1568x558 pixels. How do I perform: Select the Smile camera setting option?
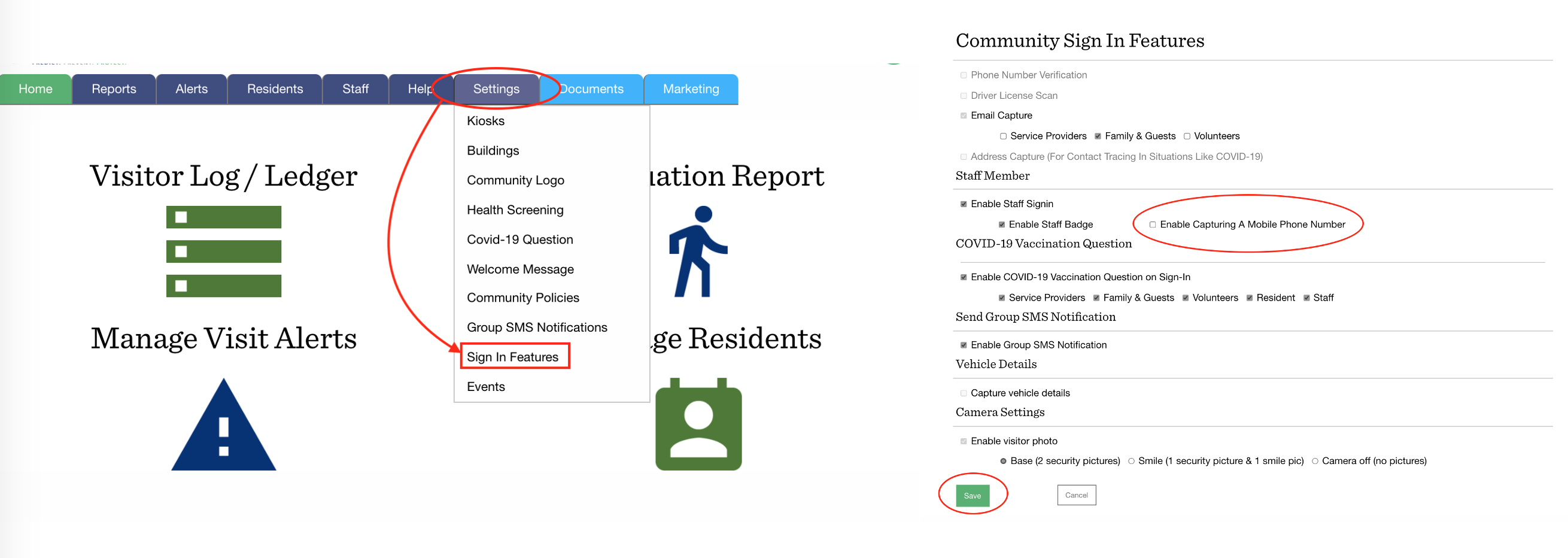pyautogui.click(x=1132, y=461)
